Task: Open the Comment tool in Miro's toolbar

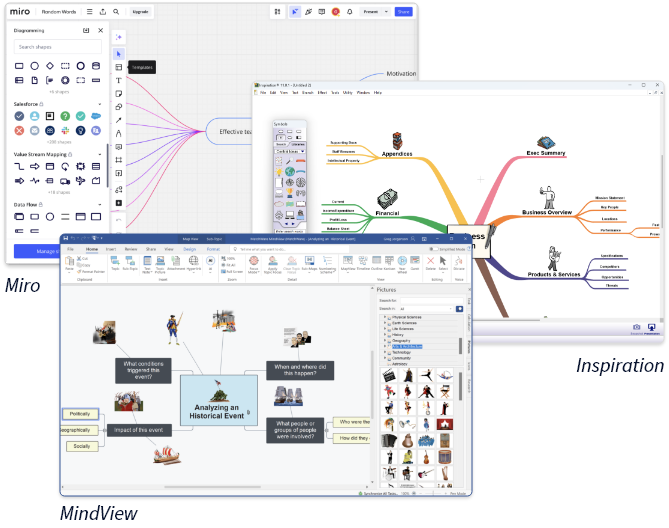Action: point(119,147)
